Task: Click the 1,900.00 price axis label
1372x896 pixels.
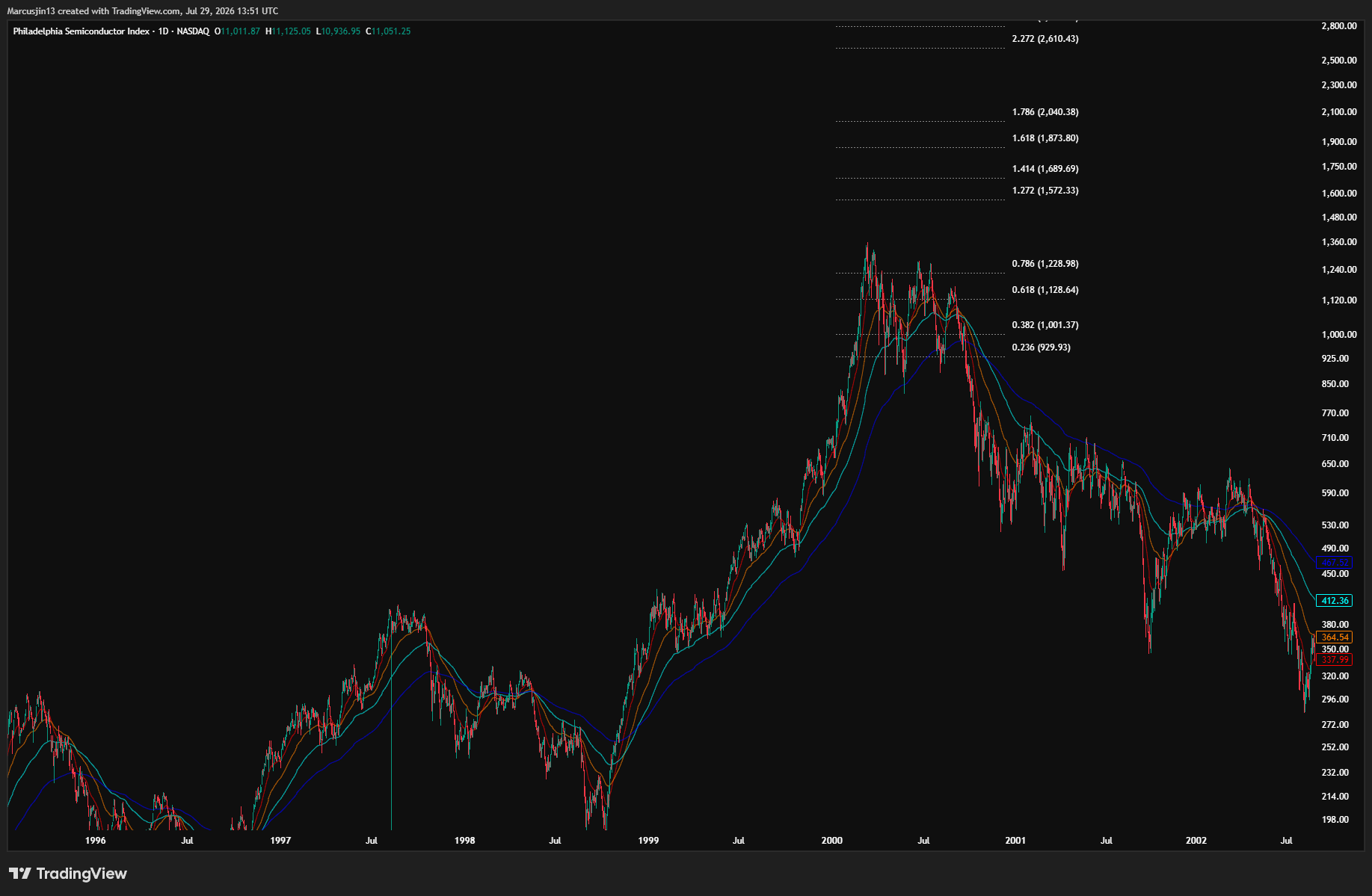Action: 1339,142
